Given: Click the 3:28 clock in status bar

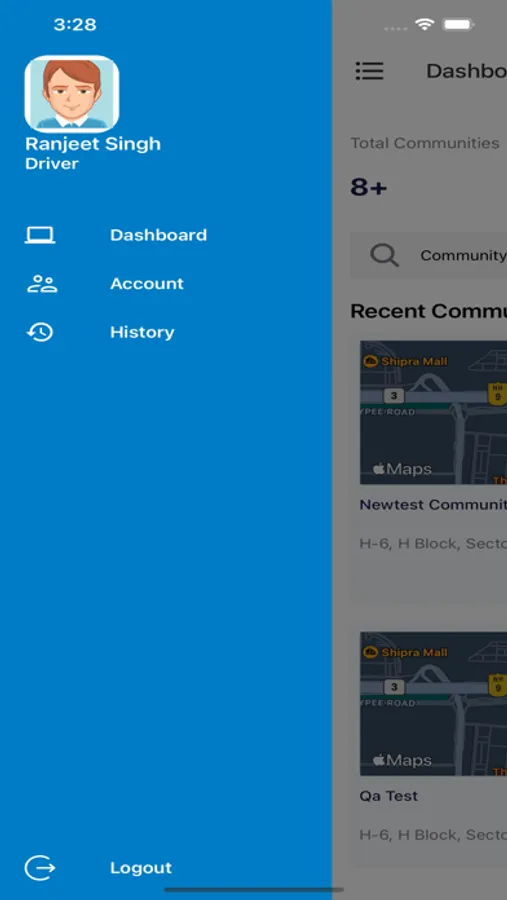Looking at the screenshot, I should pyautogui.click(x=75, y=25).
